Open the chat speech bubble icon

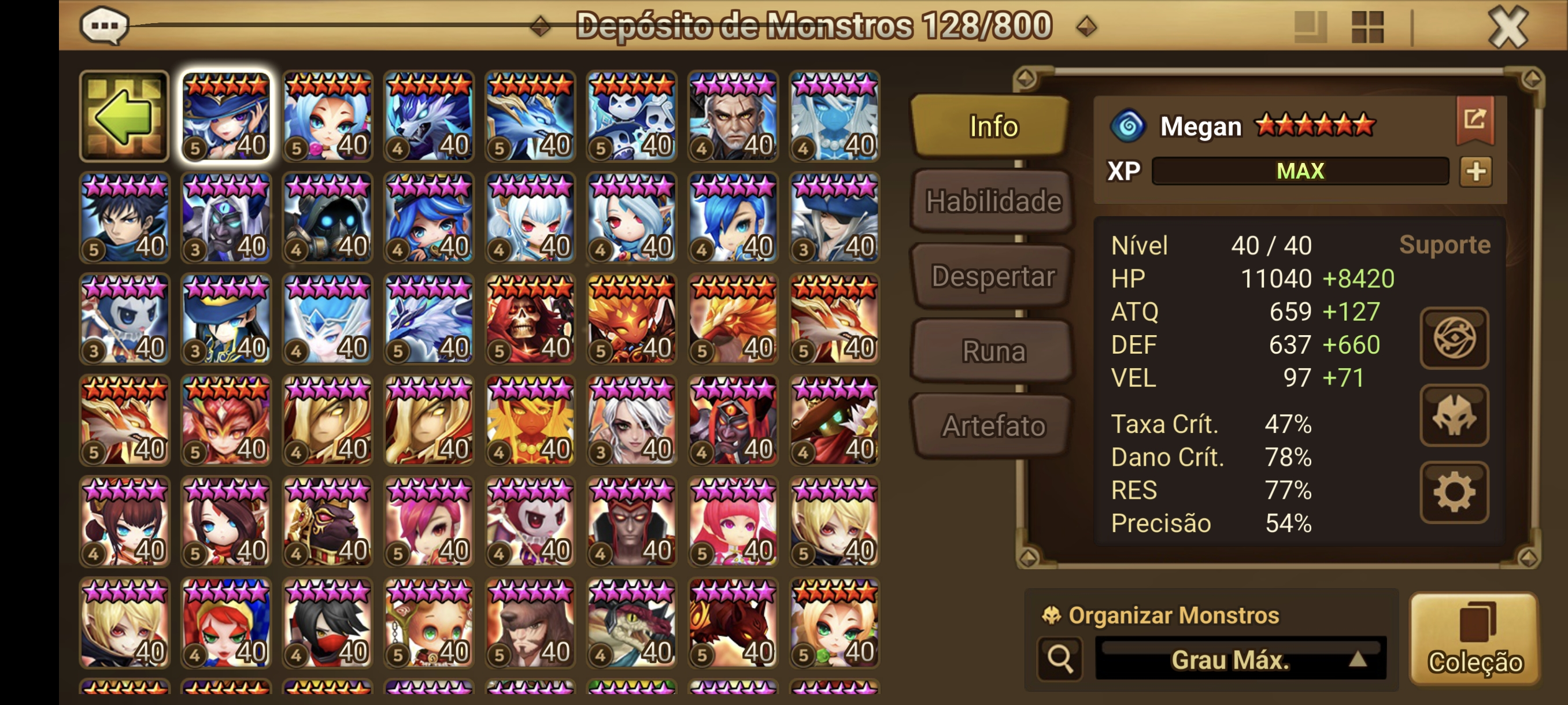tap(104, 26)
